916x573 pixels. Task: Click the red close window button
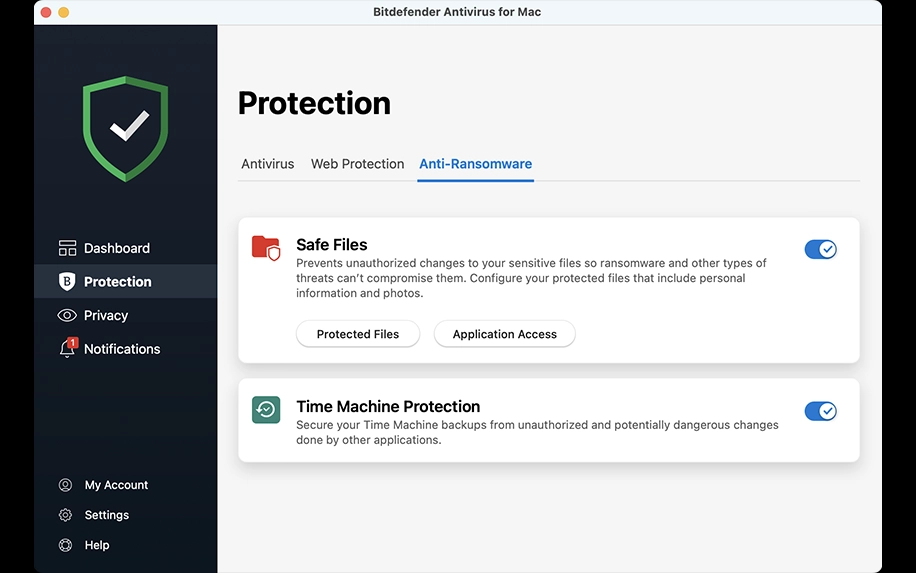click(46, 12)
